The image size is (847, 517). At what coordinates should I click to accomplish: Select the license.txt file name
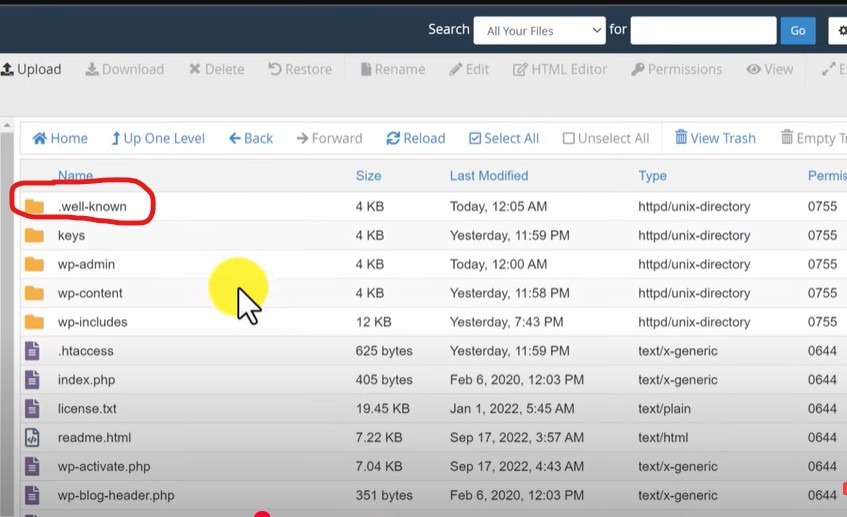87,408
